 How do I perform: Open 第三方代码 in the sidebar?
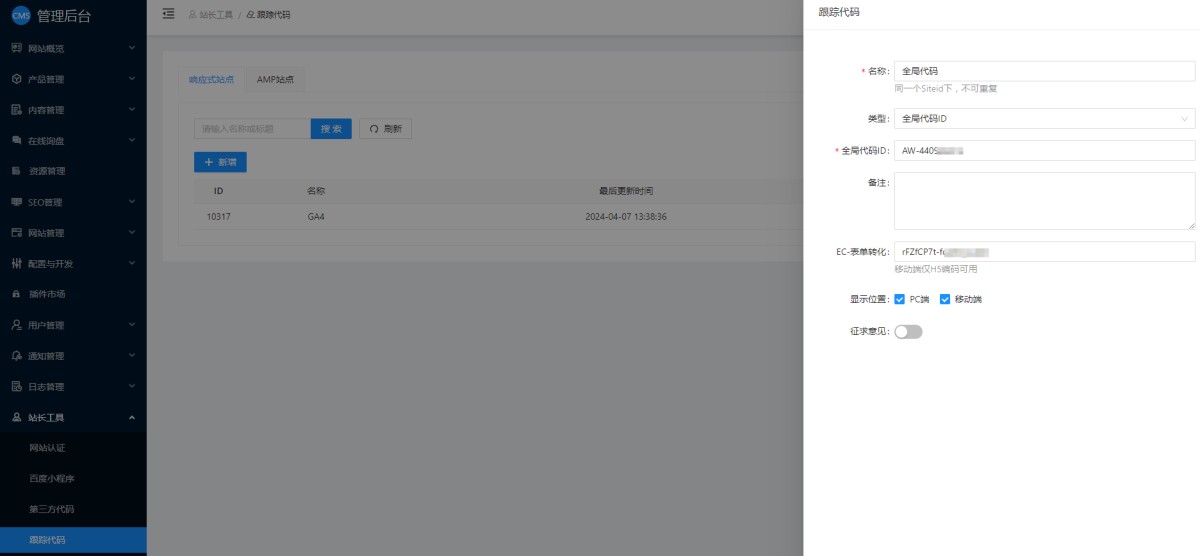pos(52,509)
